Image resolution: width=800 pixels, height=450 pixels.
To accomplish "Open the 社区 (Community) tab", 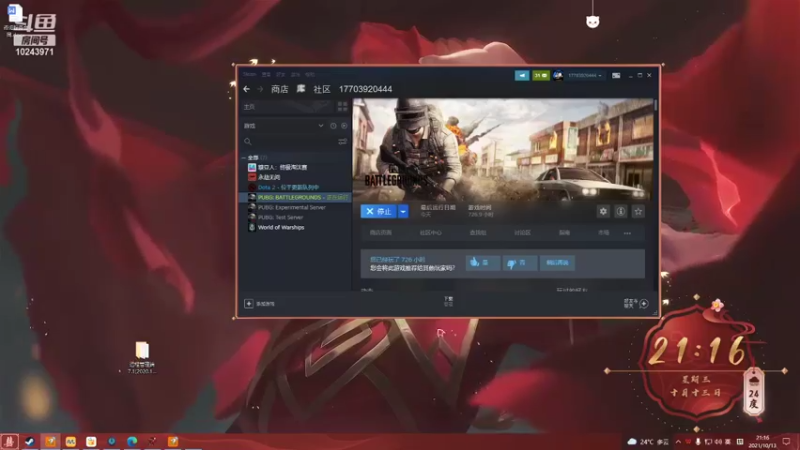I will (x=322, y=89).
